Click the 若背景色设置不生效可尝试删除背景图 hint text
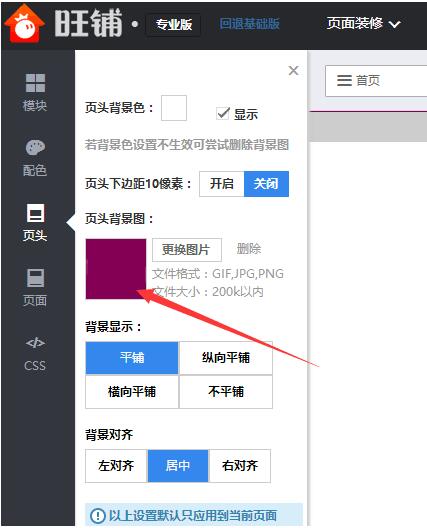The height and width of the screenshot is (528, 427). point(187,145)
